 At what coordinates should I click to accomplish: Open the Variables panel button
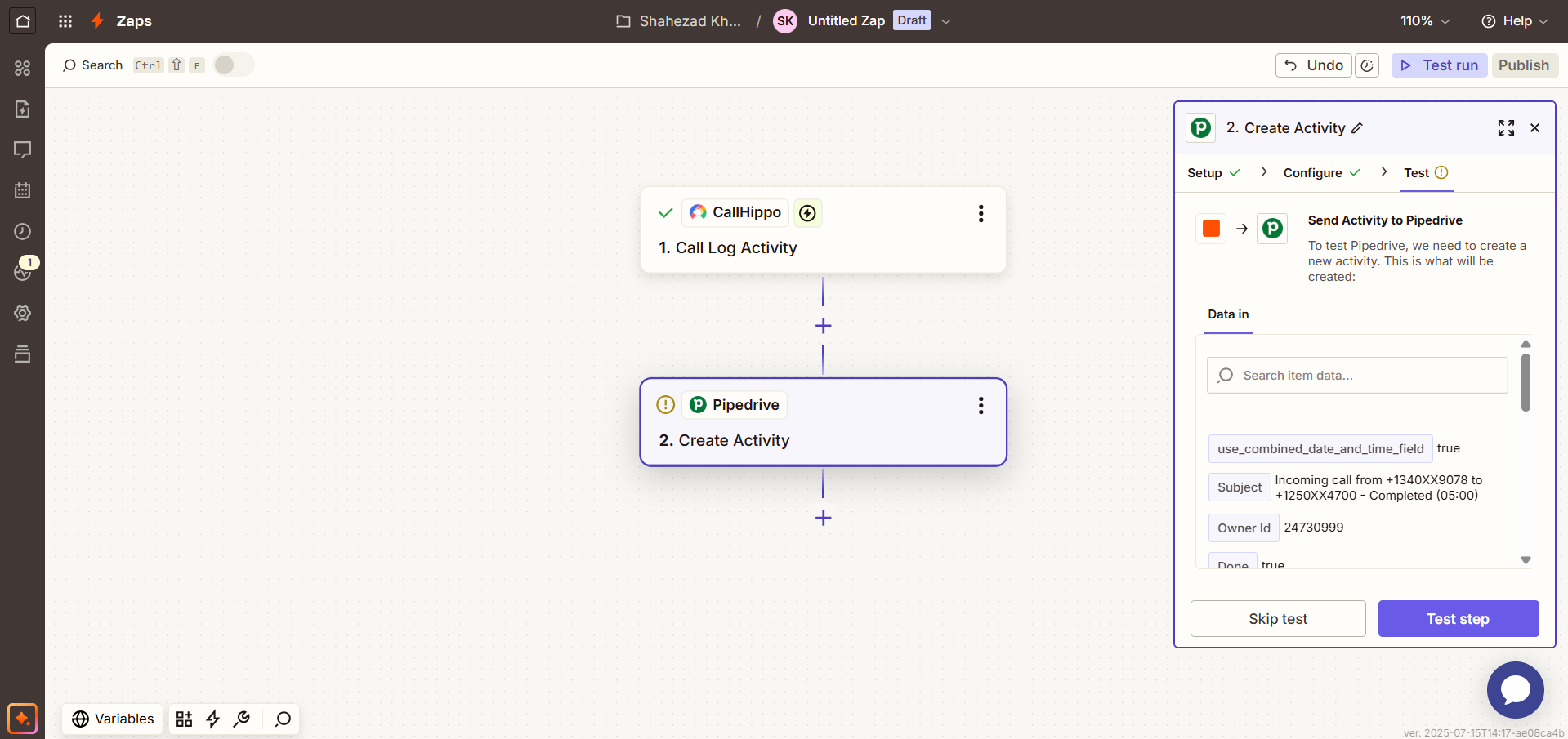[113, 719]
